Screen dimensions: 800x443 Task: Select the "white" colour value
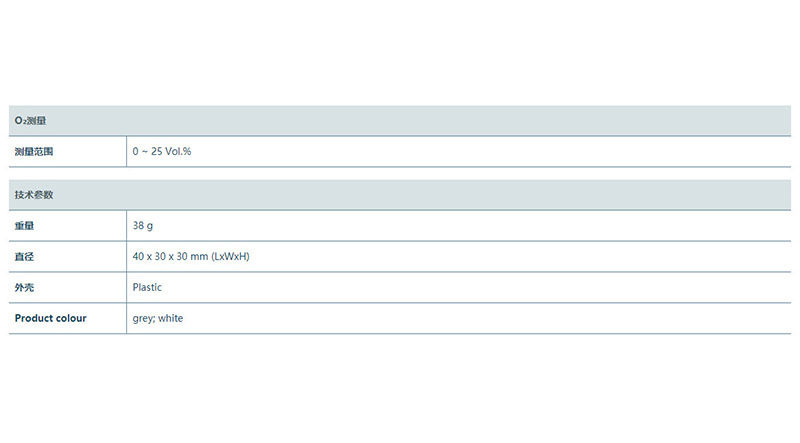tap(171, 319)
